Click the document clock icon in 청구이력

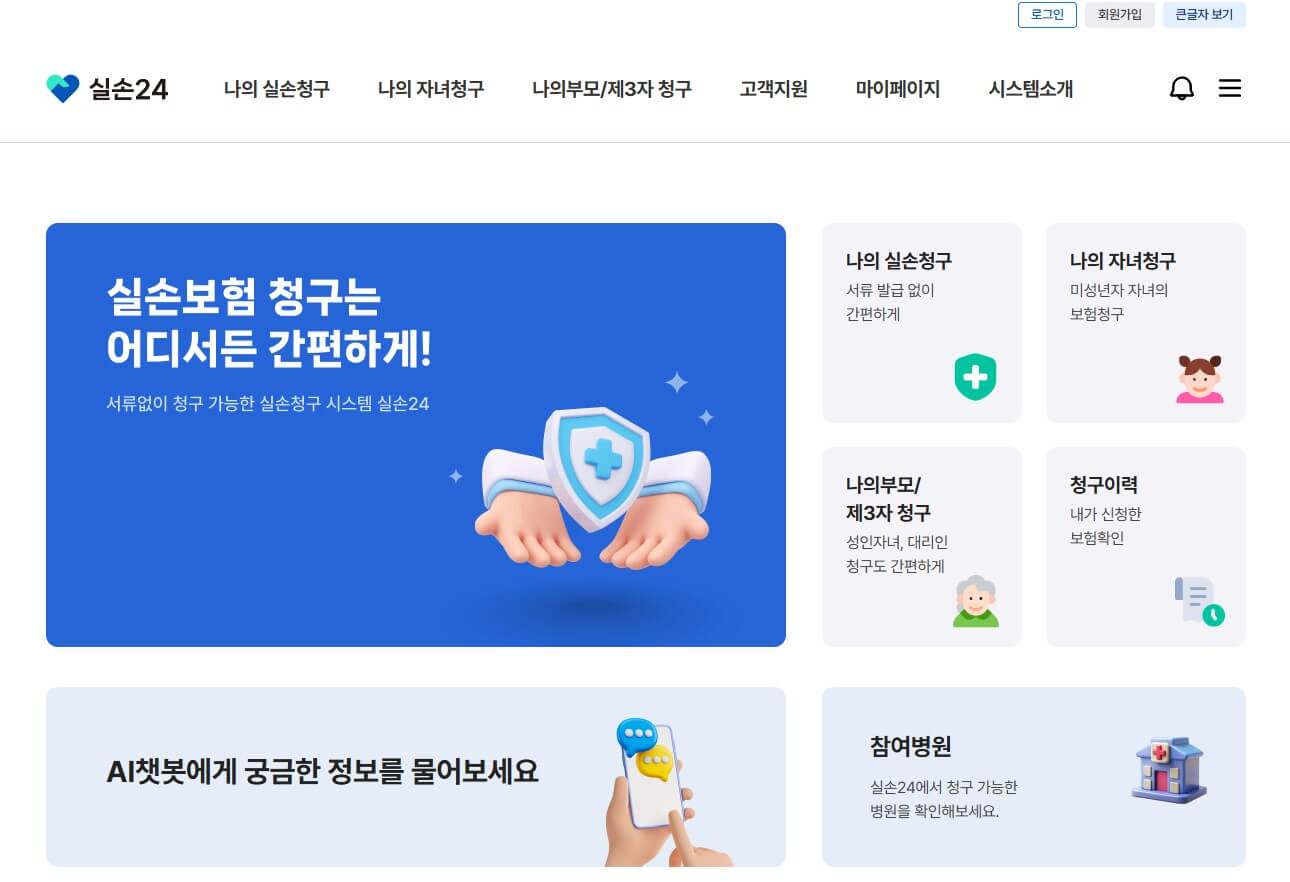point(1200,601)
